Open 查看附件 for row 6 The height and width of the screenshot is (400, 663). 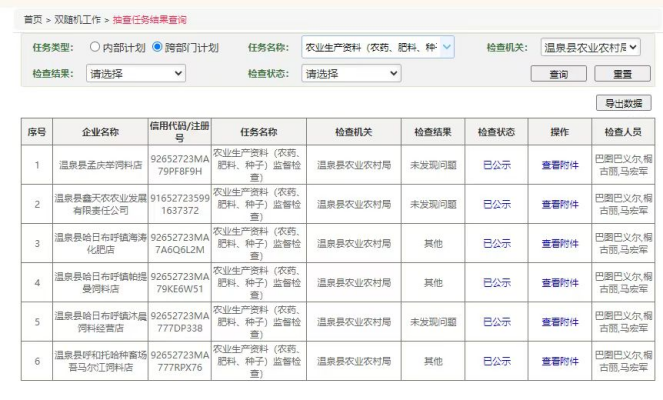(x=560, y=360)
